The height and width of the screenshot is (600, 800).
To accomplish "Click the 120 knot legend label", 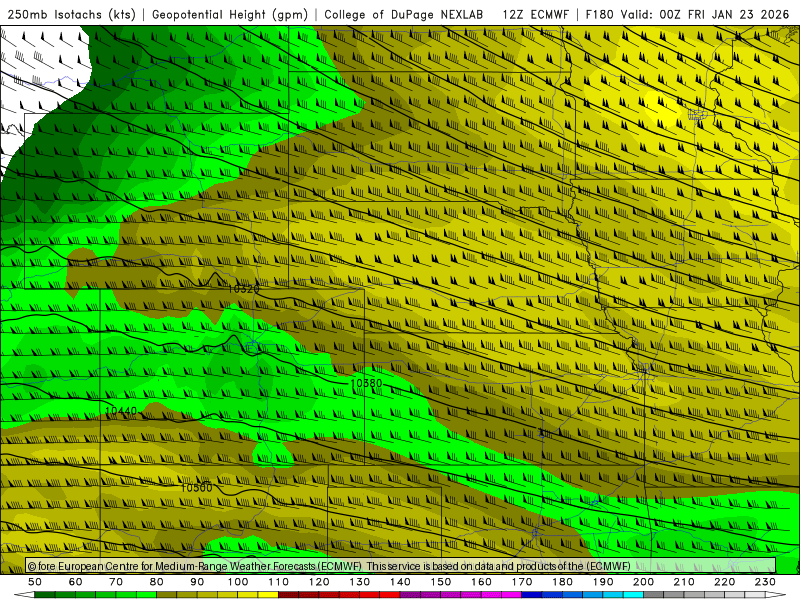I will tap(319, 582).
